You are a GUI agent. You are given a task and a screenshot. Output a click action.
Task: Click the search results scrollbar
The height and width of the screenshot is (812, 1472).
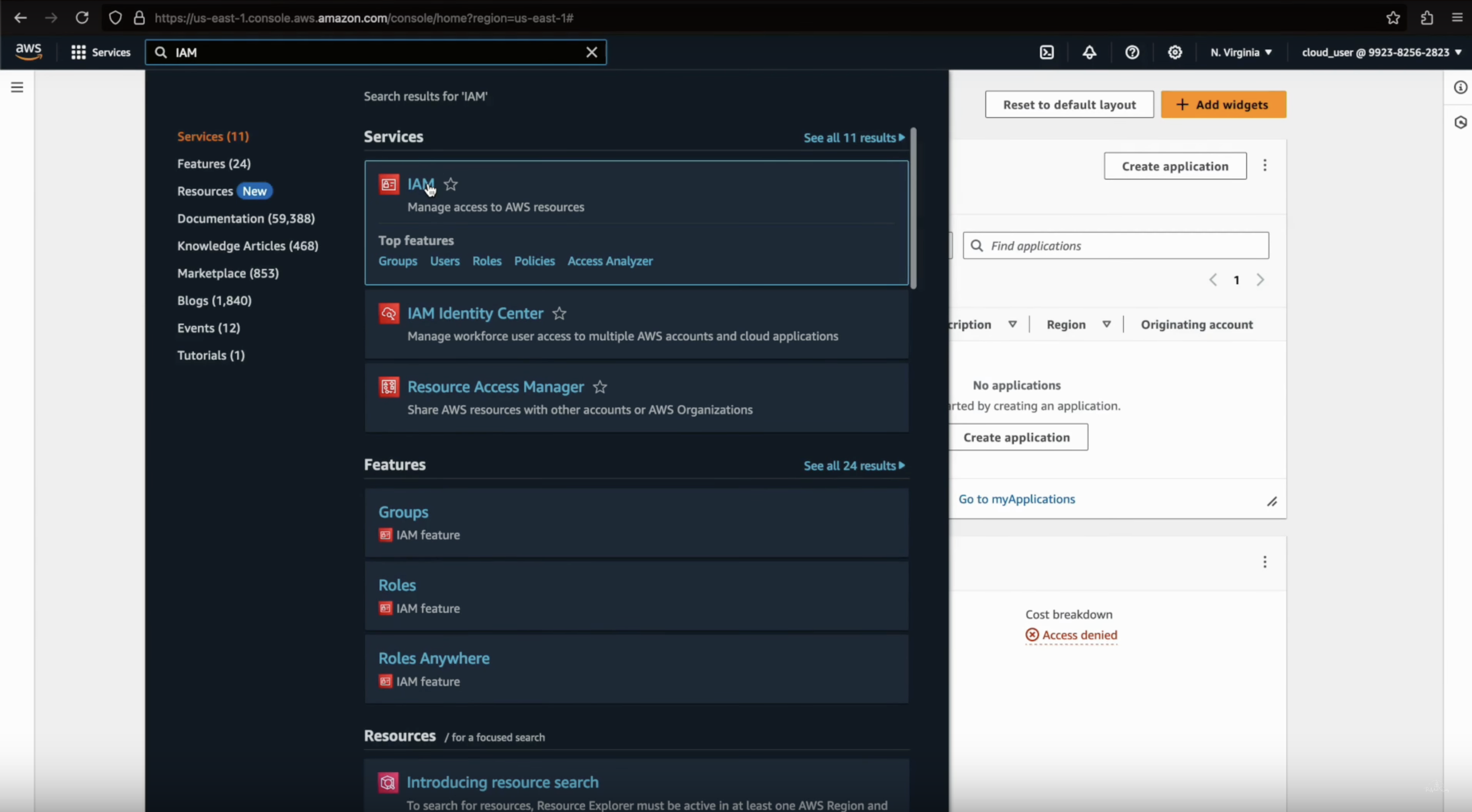[913, 209]
